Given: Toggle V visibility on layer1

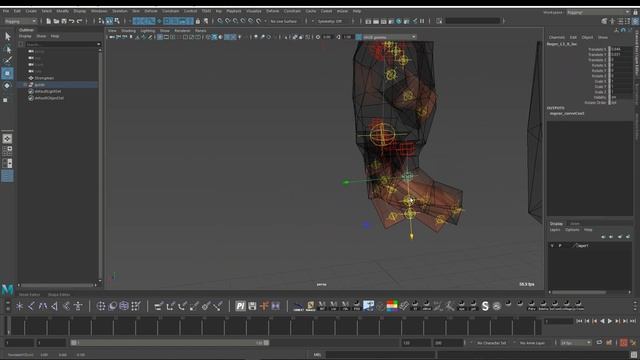Looking at the screenshot, I should pyautogui.click(x=552, y=246).
